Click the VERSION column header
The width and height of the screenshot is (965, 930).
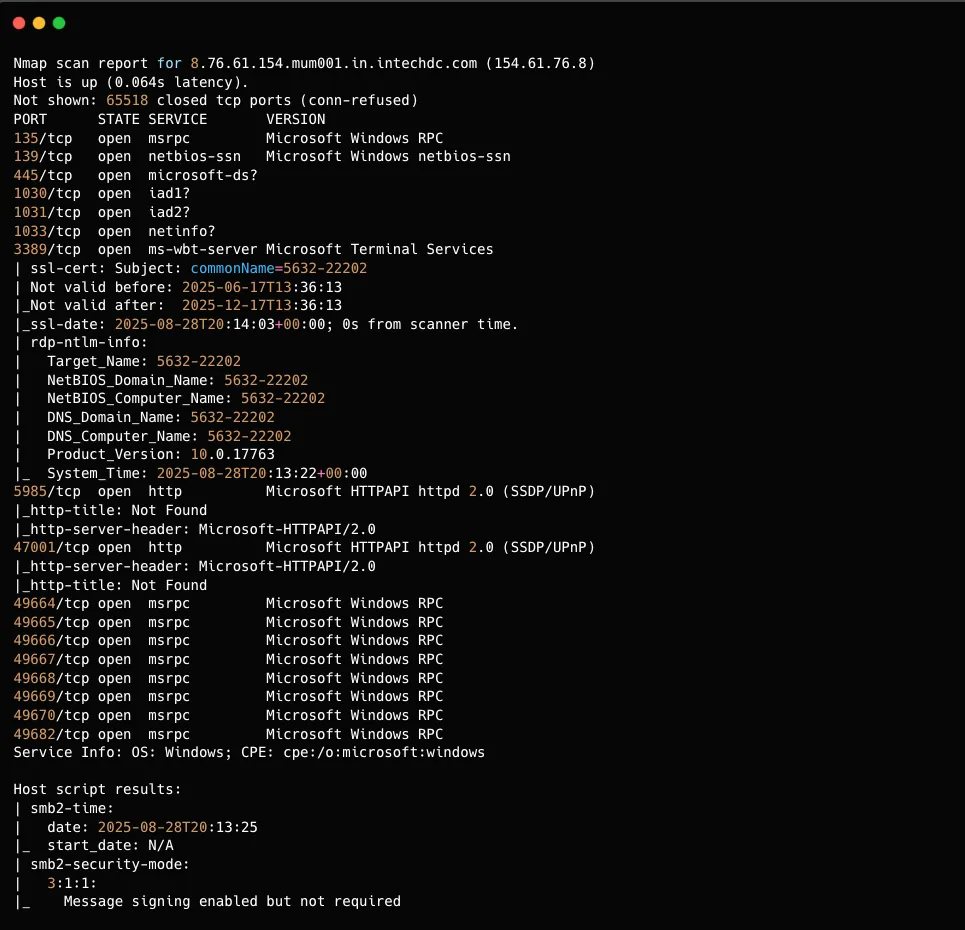pyautogui.click(x=295, y=119)
